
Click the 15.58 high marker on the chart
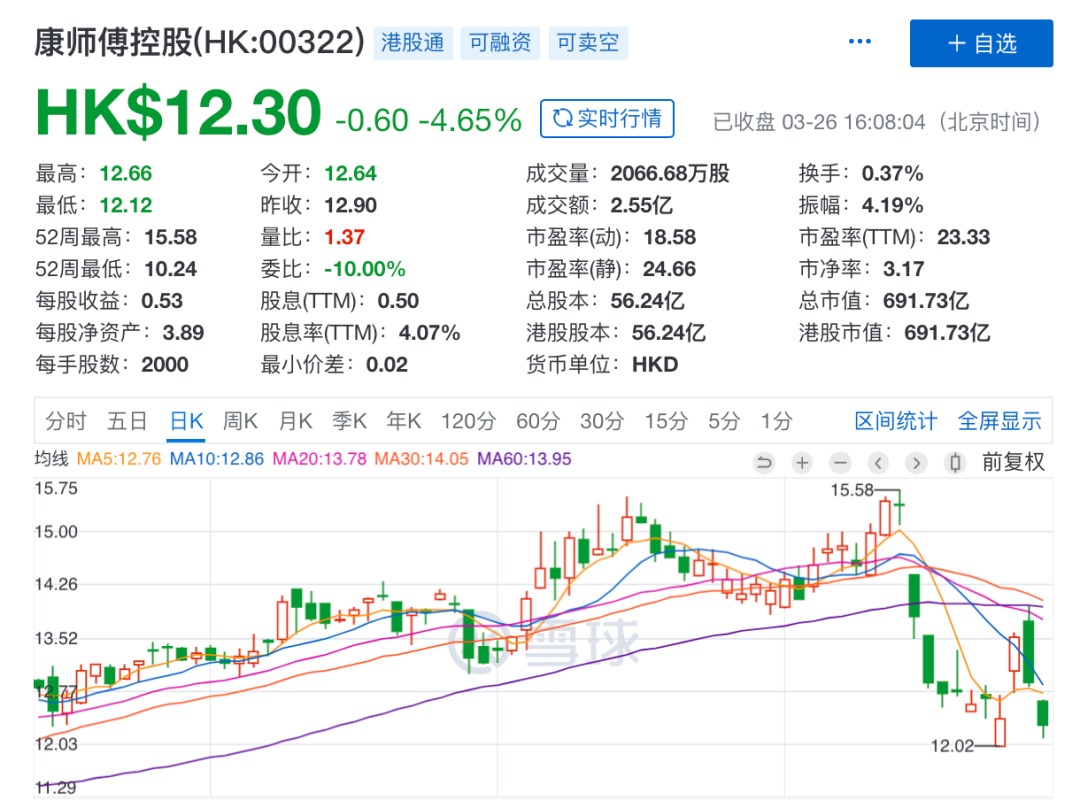click(x=852, y=490)
